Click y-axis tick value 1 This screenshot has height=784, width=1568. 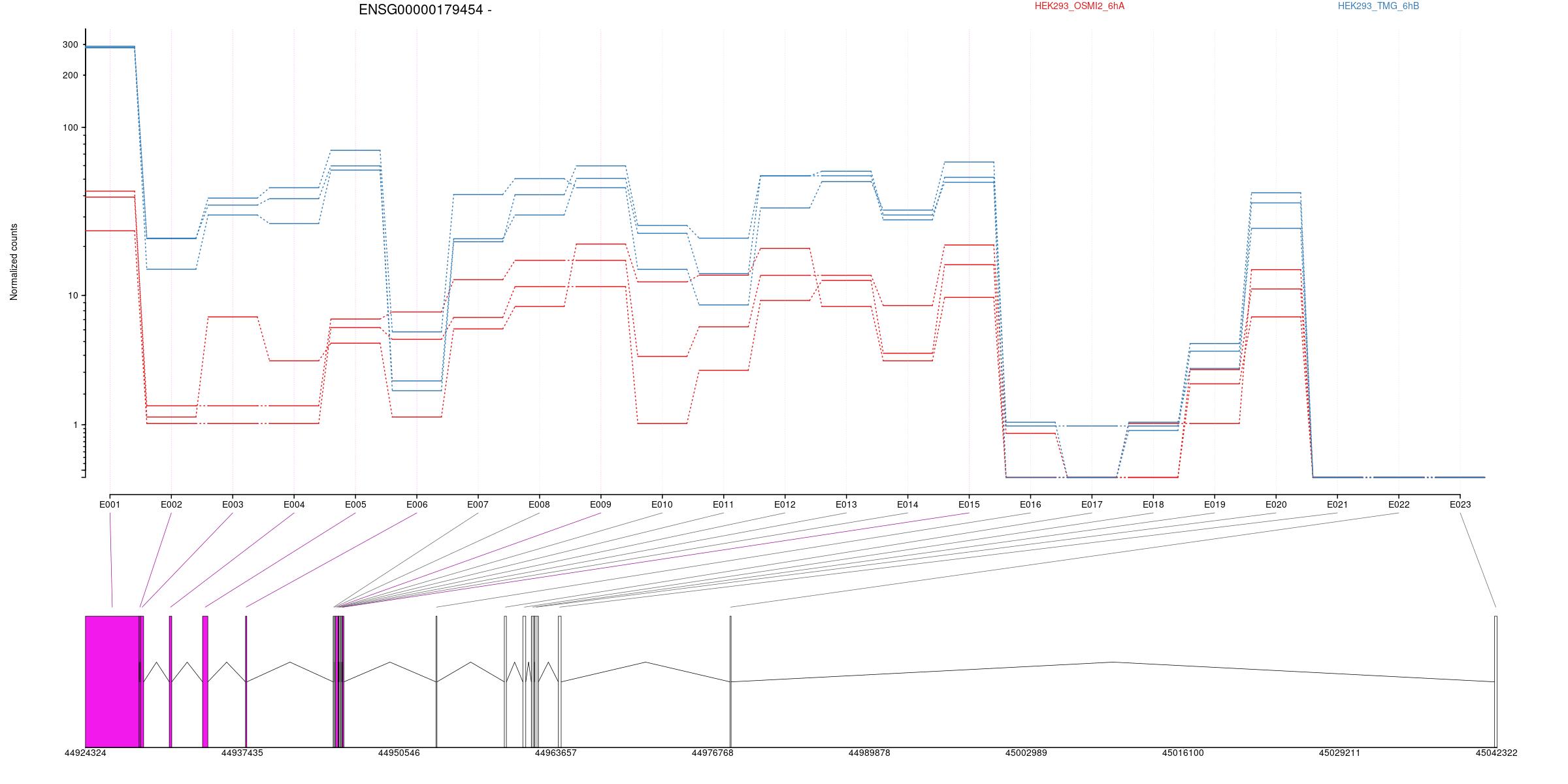pos(75,425)
